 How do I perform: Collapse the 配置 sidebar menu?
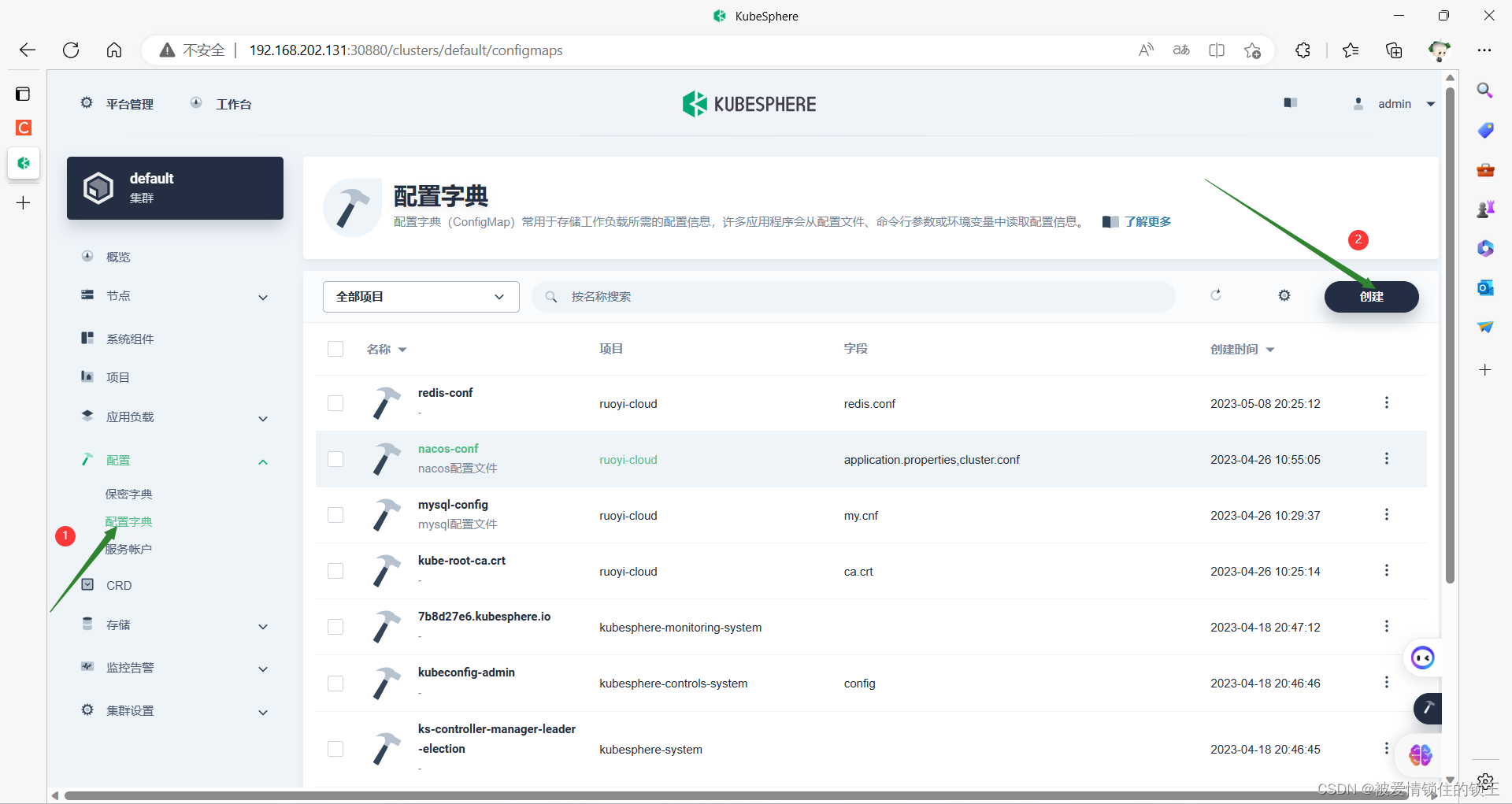pyautogui.click(x=263, y=461)
